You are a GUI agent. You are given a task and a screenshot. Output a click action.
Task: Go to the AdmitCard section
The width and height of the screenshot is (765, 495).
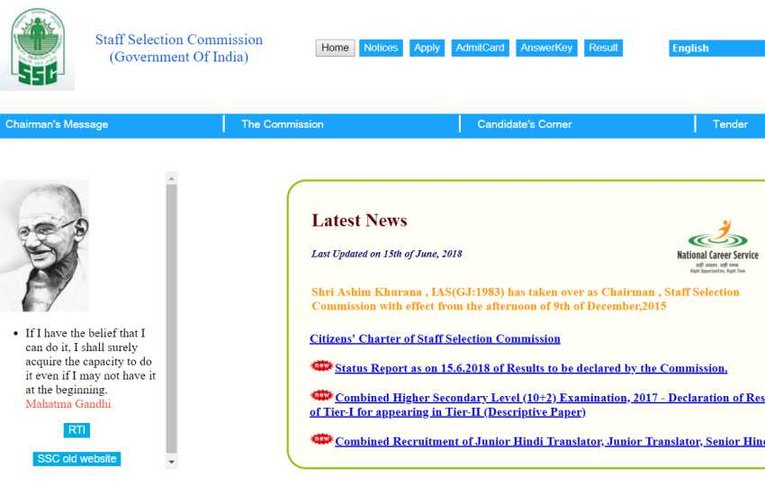pos(480,48)
